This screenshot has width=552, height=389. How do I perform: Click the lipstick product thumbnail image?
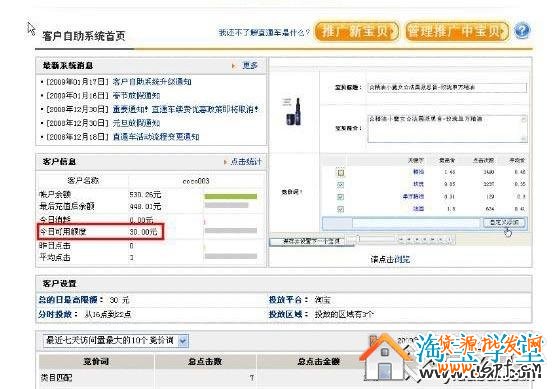pyautogui.click(x=294, y=112)
